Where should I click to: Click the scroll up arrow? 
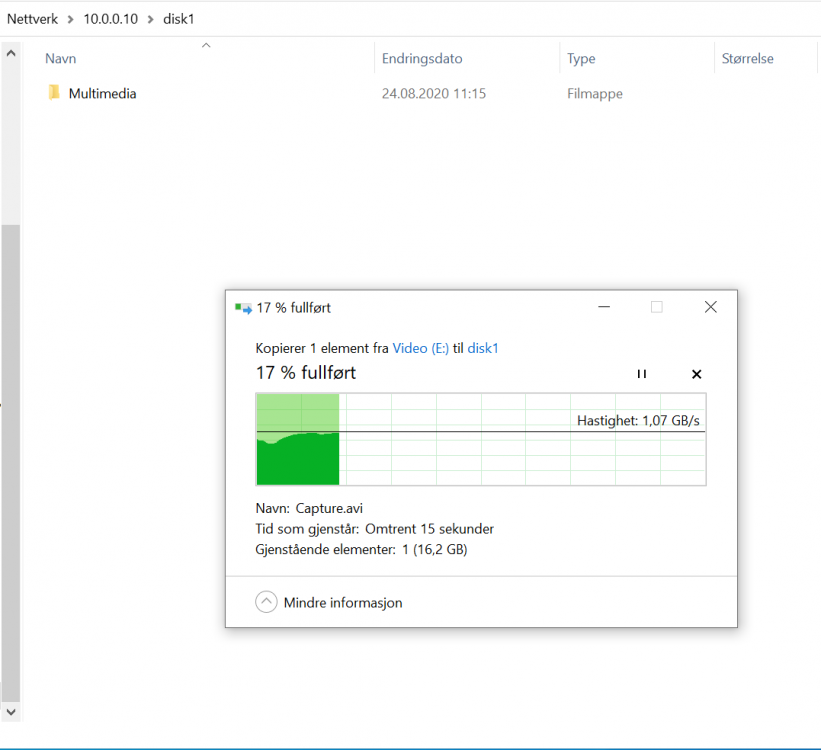(11, 53)
